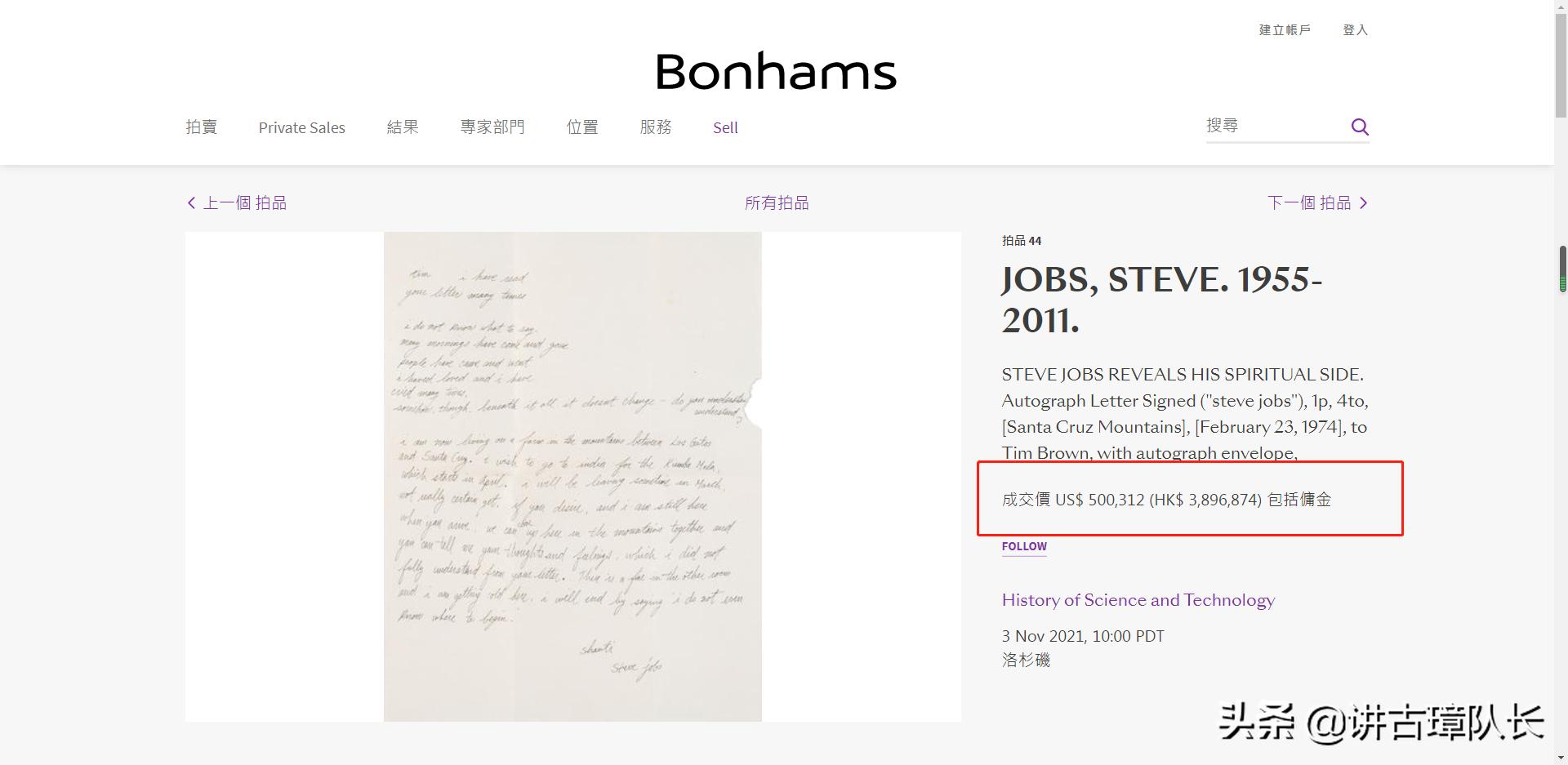The width and height of the screenshot is (1568, 765).
Task: Open Private Sales menu item
Action: (301, 127)
